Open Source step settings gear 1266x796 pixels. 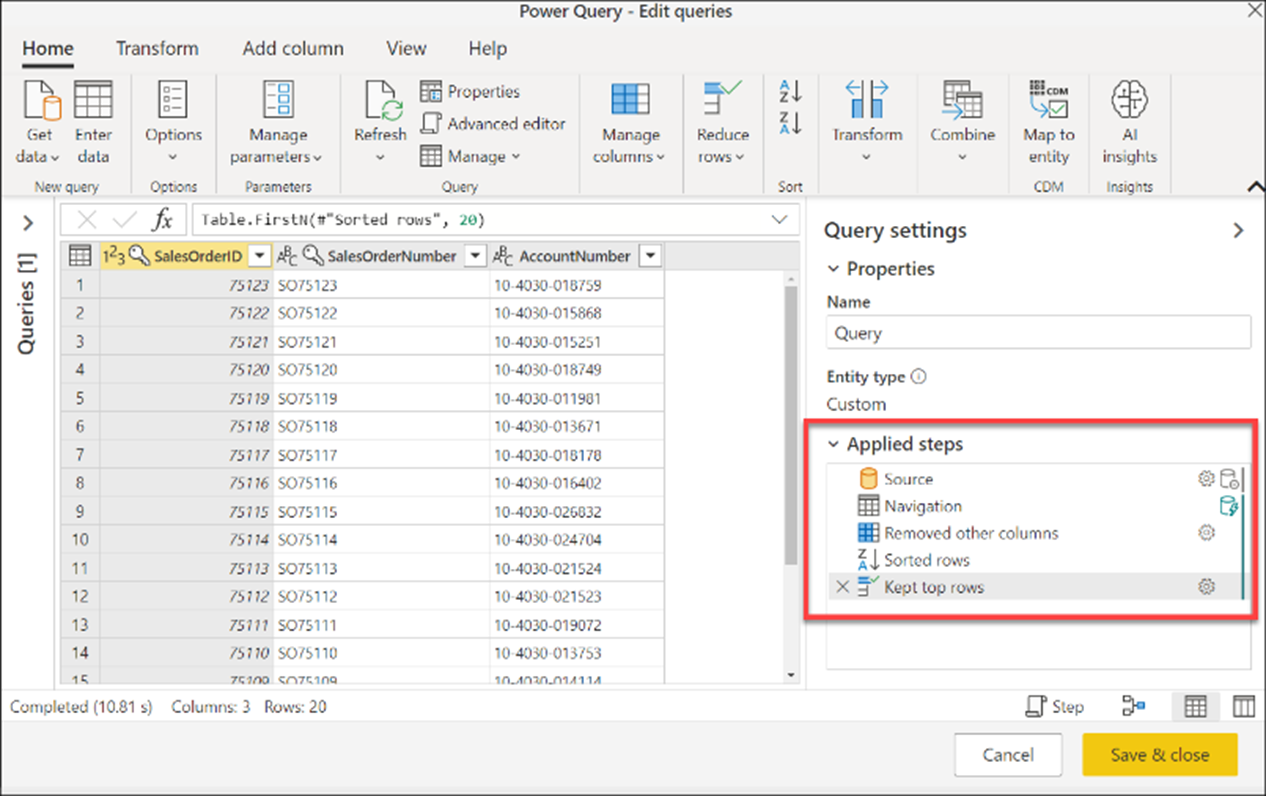point(1206,479)
